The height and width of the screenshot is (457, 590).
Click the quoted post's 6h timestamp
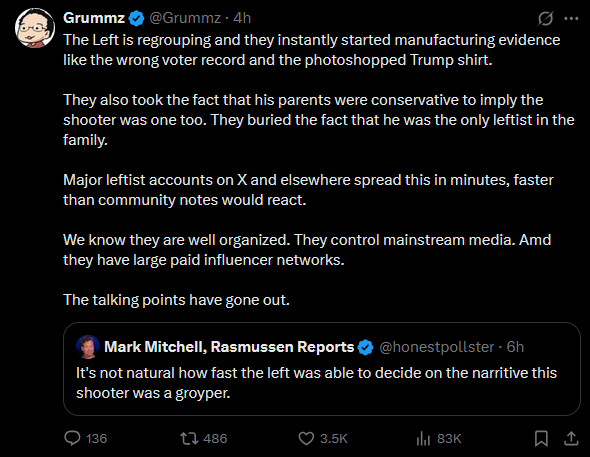[x=515, y=347]
